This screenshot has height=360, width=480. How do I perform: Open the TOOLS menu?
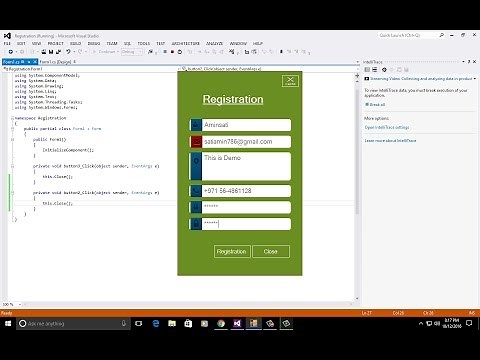144,44
